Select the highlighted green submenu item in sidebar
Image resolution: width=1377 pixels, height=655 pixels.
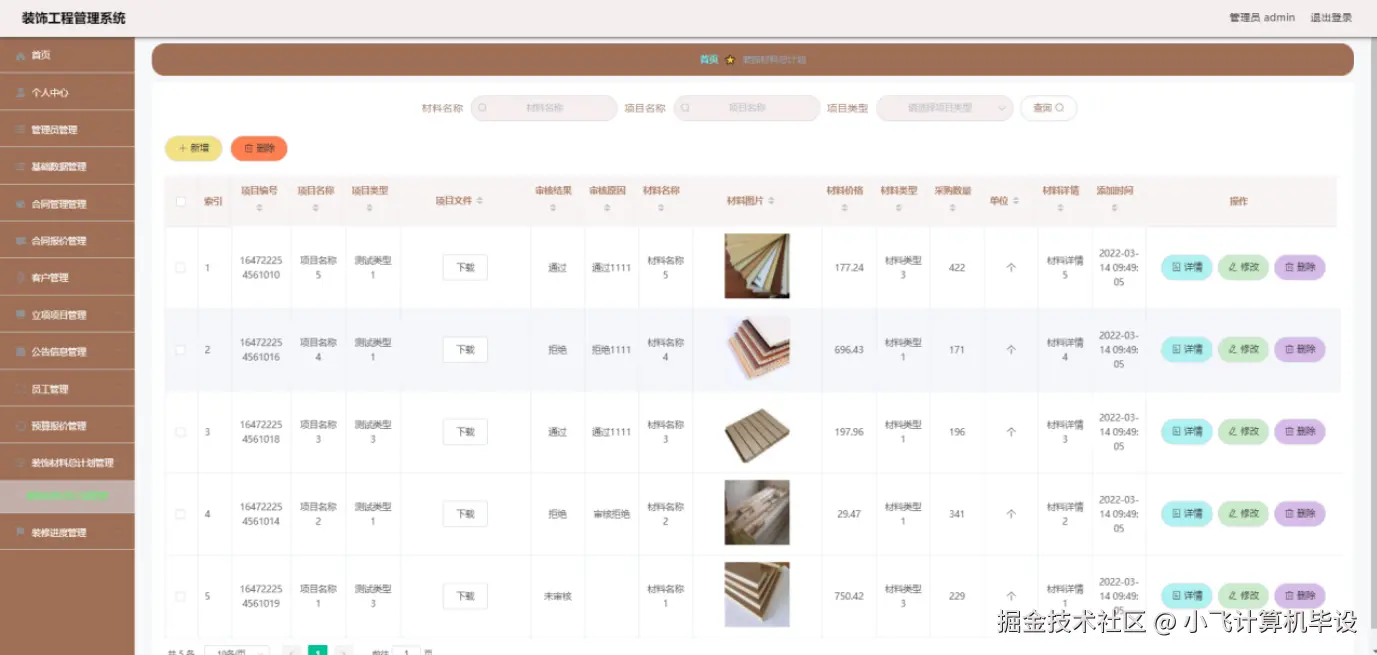(67, 496)
